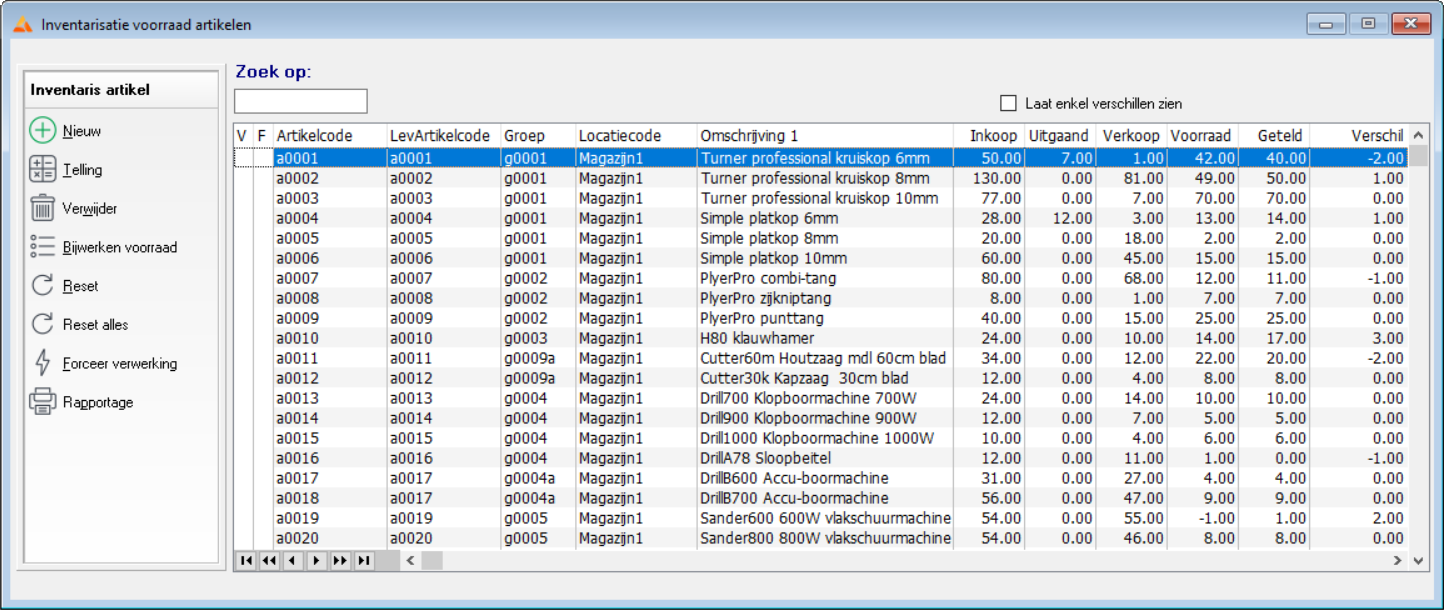Enable 'Laat enkel verschillen zien' checkbox
Image resolution: width=1444 pixels, height=610 pixels.
[1008, 103]
